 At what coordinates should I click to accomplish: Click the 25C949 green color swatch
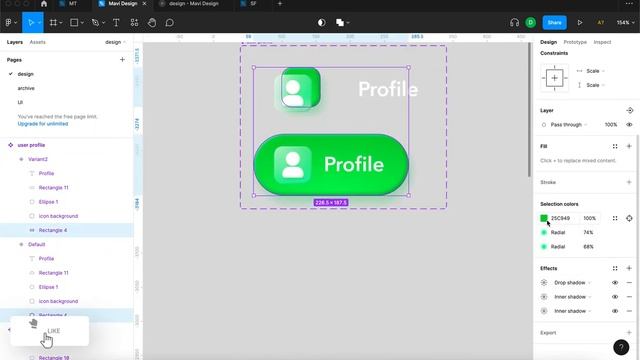[x=544, y=218]
